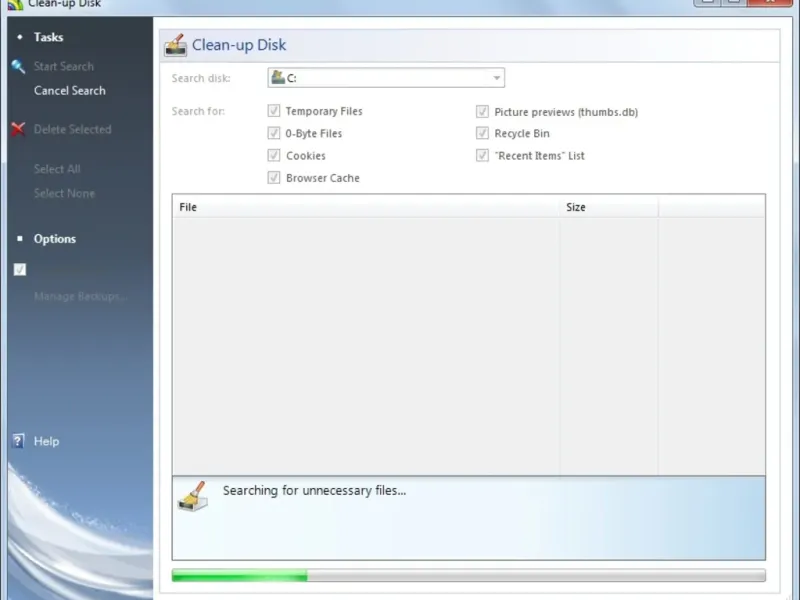Click the green search progress bar
This screenshot has width=800, height=600.
[468, 576]
